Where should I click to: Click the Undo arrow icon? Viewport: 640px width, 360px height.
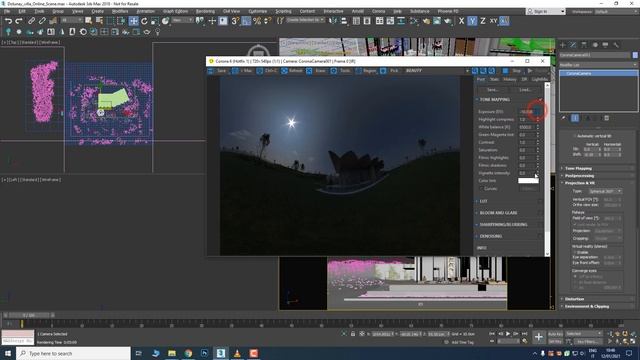tap(8, 21)
